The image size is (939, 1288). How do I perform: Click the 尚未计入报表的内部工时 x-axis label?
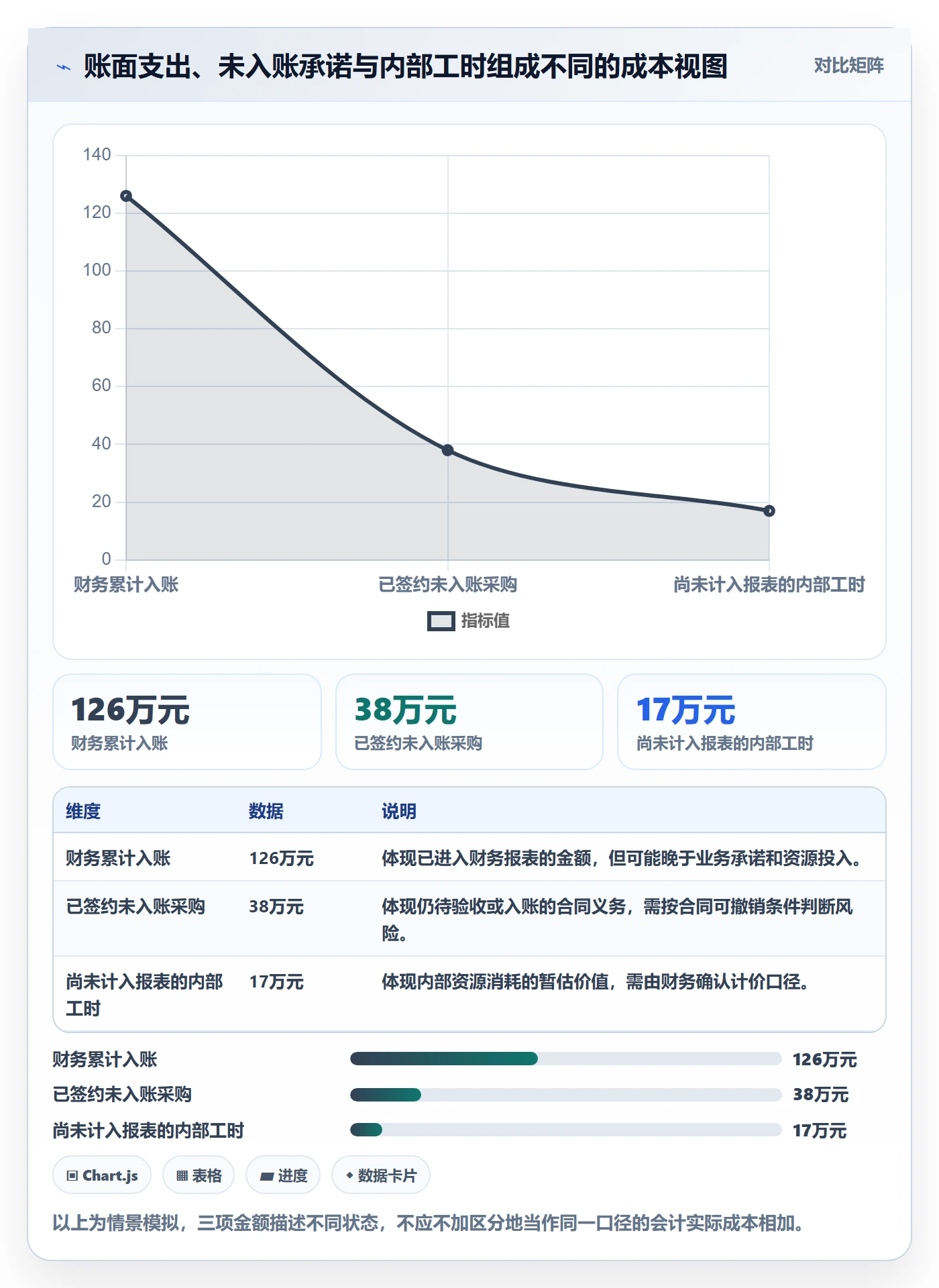click(769, 585)
